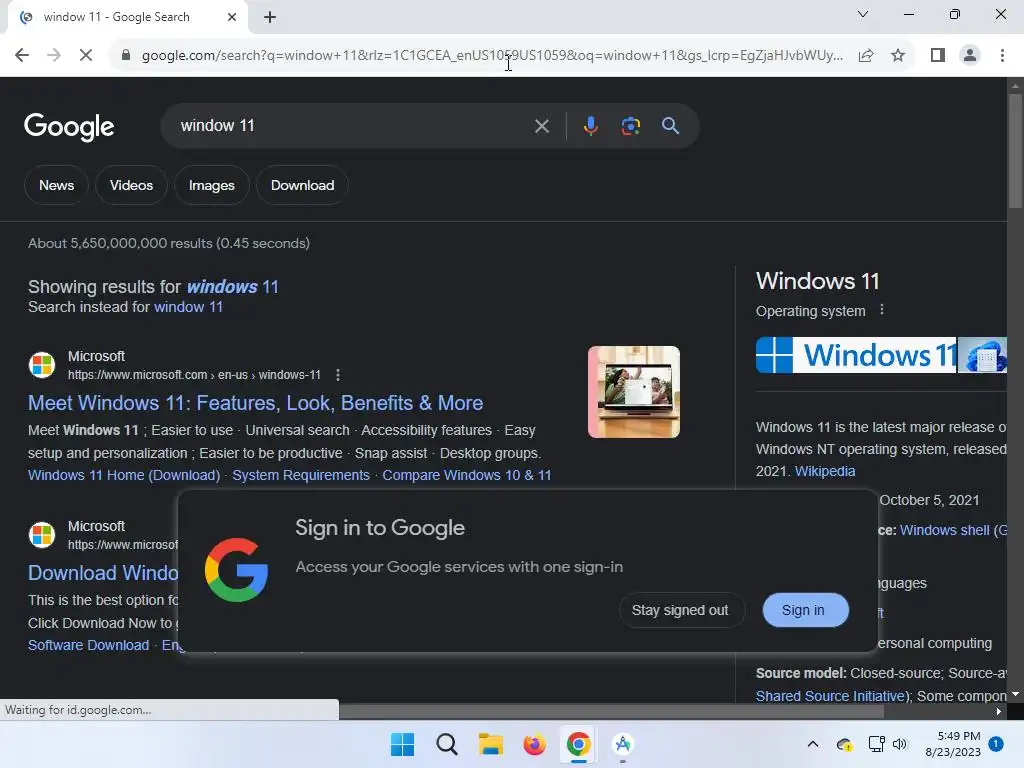
Task: Open the 'System Requirements' sitelink
Action: pyautogui.click(x=301, y=475)
